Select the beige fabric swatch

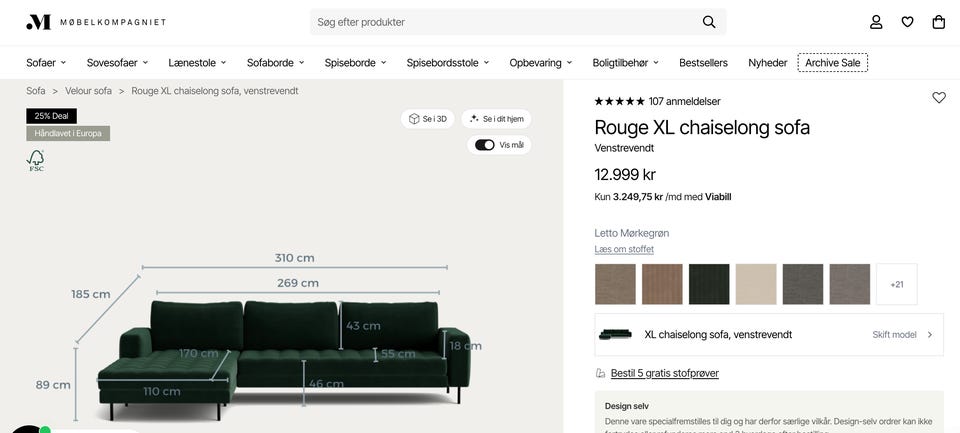pyautogui.click(x=756, y=284)
